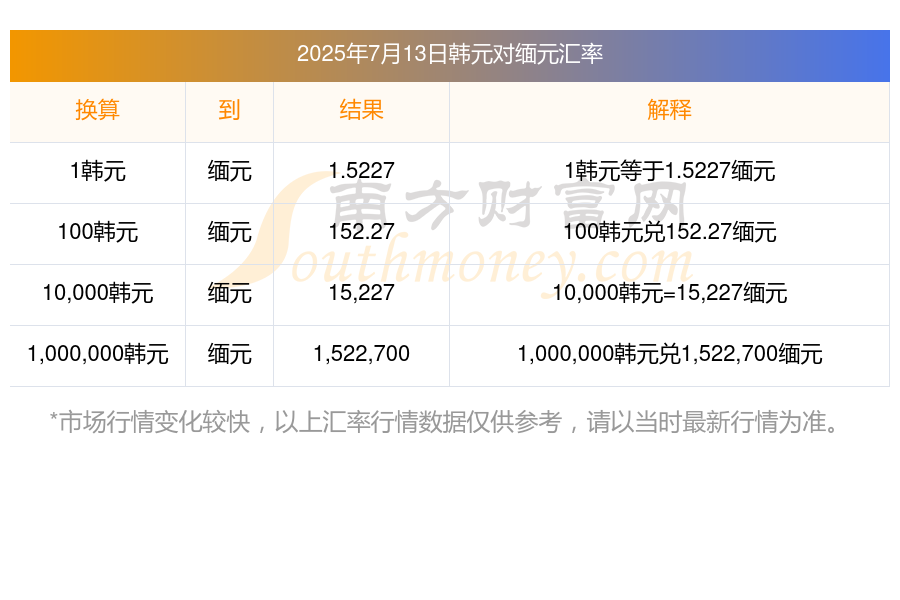Click the '100韩元' cell
Viewport: 900px width, 600px height.
coord(98,232)
